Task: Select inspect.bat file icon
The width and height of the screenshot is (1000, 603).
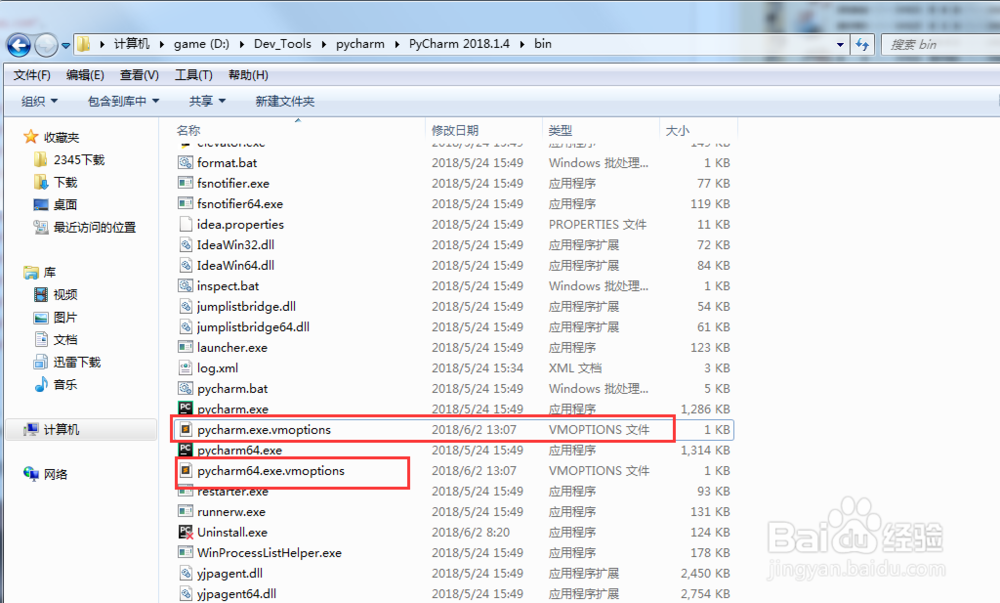Action: click(185, 286)
